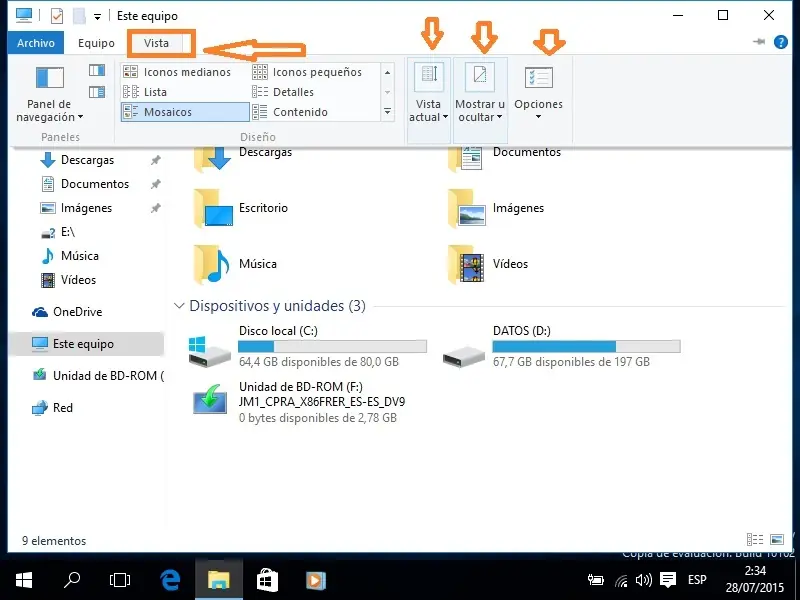Image resolution: width=800 pixels, height=600 pixels.
Task: Open Música in navigation pane
Action: [x=69, y=256]
